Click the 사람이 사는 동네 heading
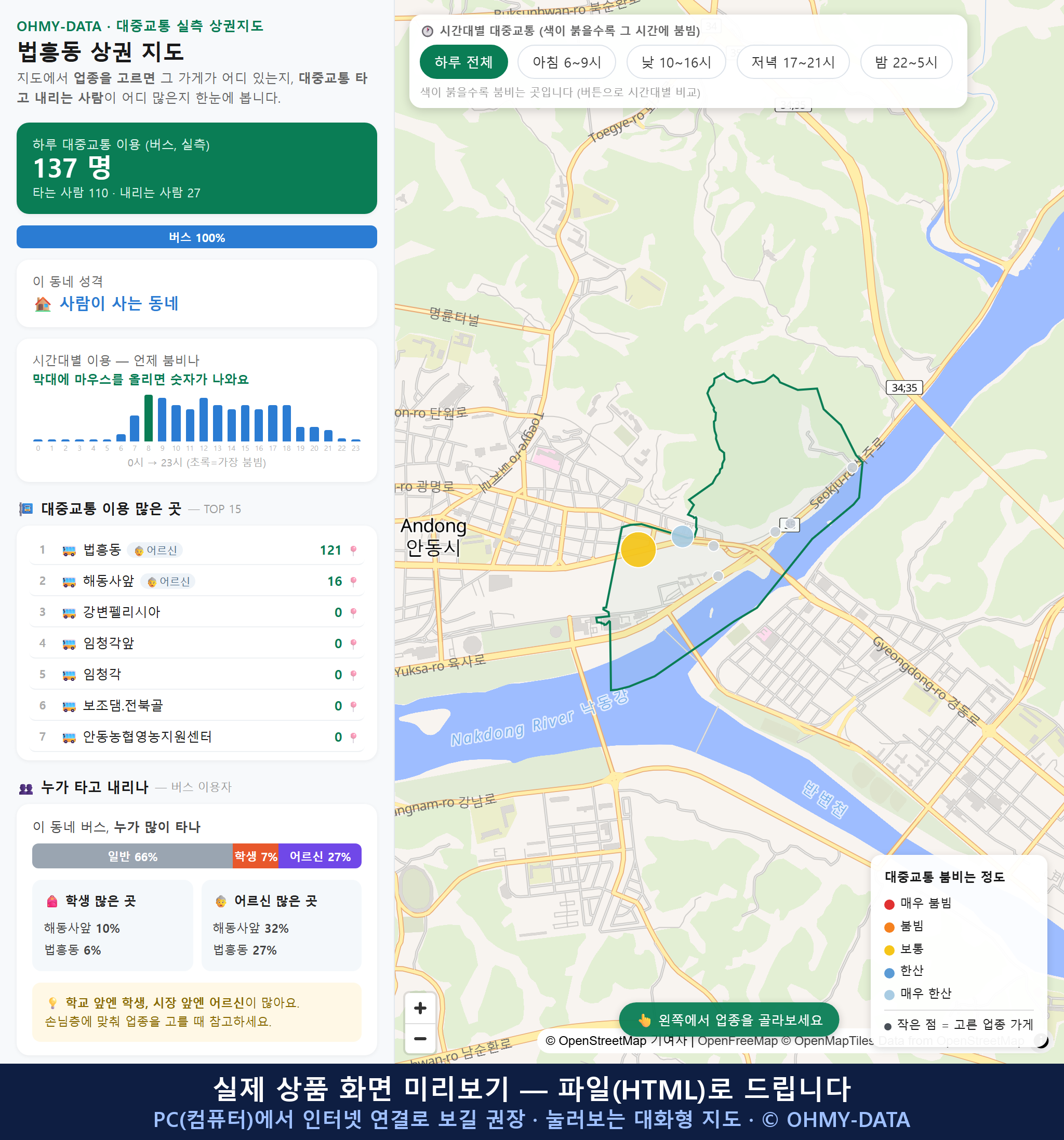The image size is (1064, 1140). click(x=119, y=303)
